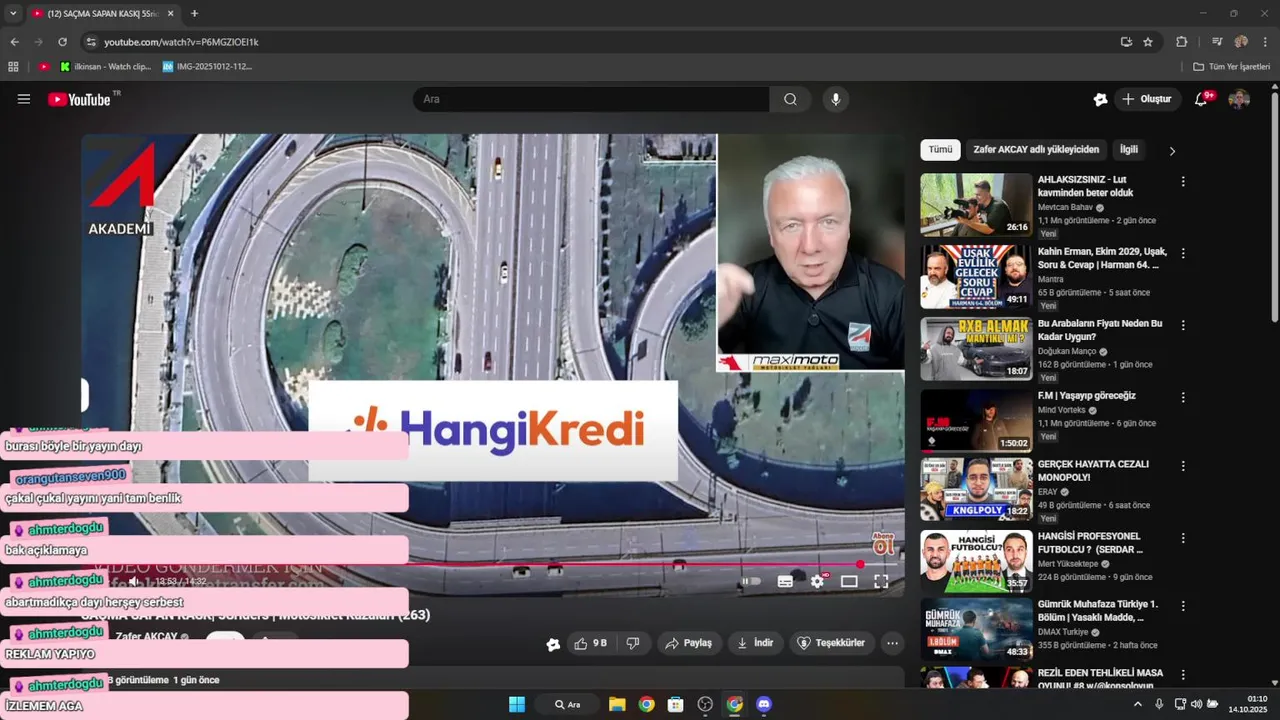The image size is (1280, 720).
Task: Focus the YouTube Ara search field
Action: pos(591,99)
